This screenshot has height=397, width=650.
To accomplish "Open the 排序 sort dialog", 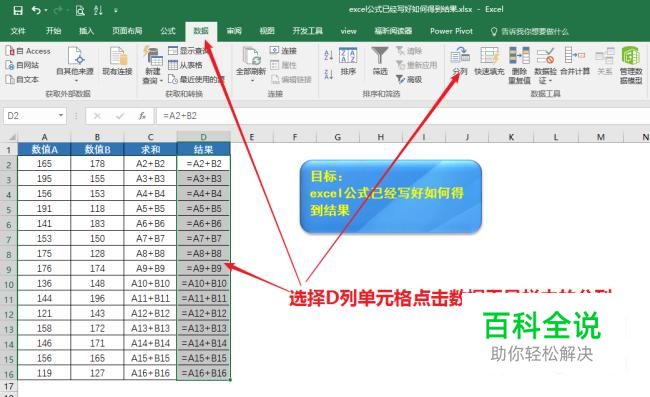I will (348, 61).
